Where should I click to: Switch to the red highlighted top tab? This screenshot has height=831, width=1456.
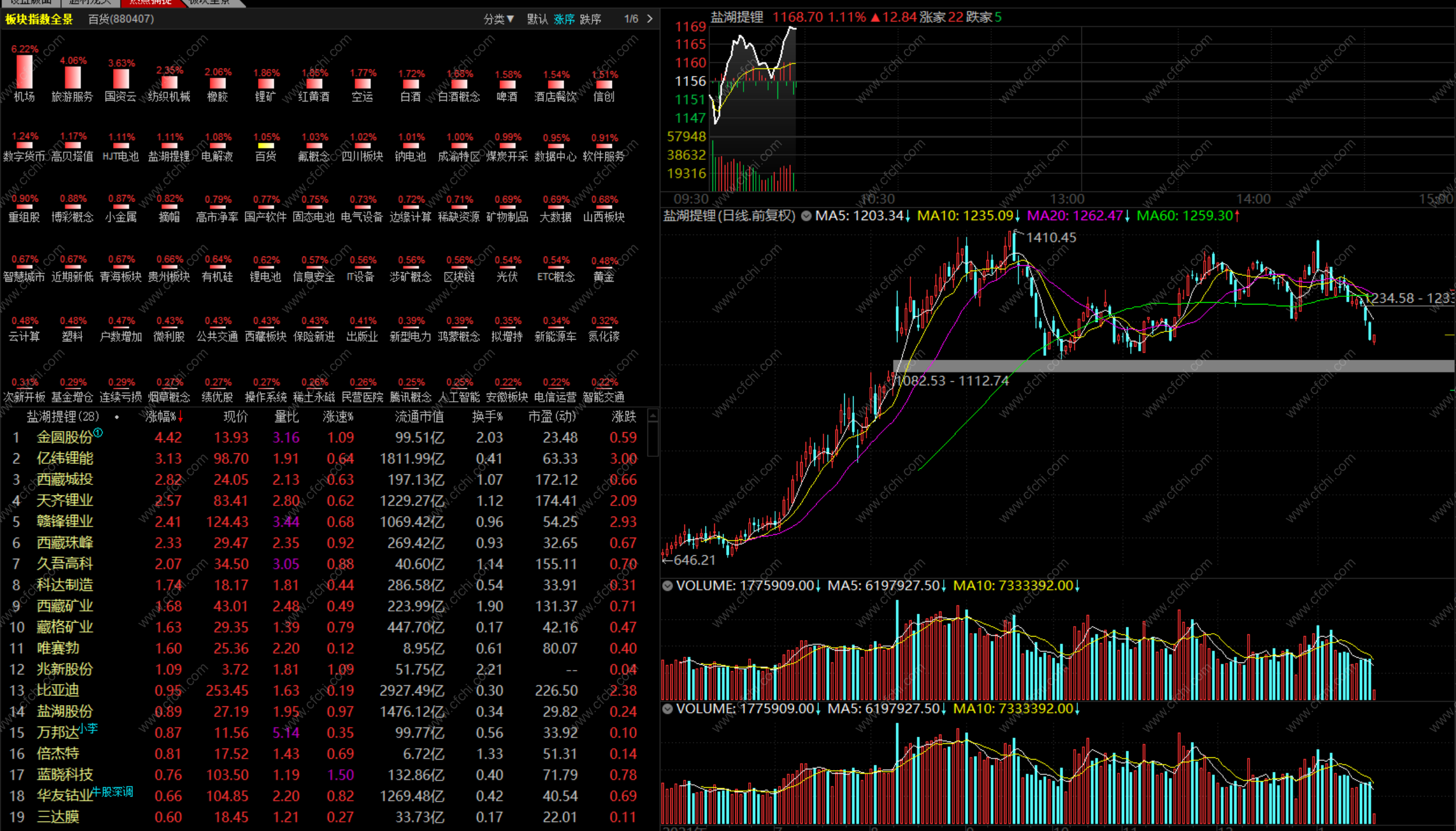(x=150, y=2)
